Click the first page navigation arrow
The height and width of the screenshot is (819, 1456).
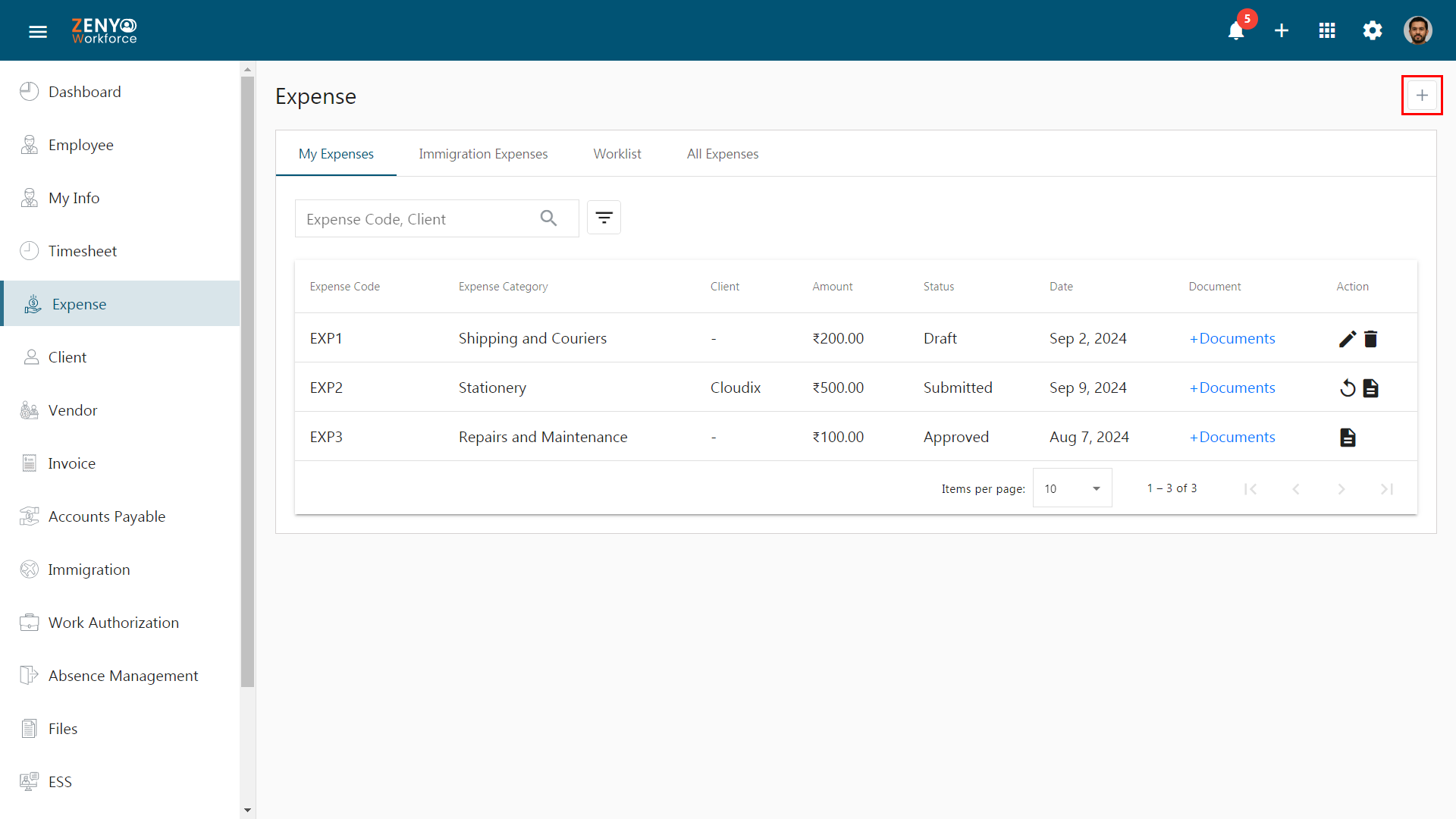coord(1250,489)
